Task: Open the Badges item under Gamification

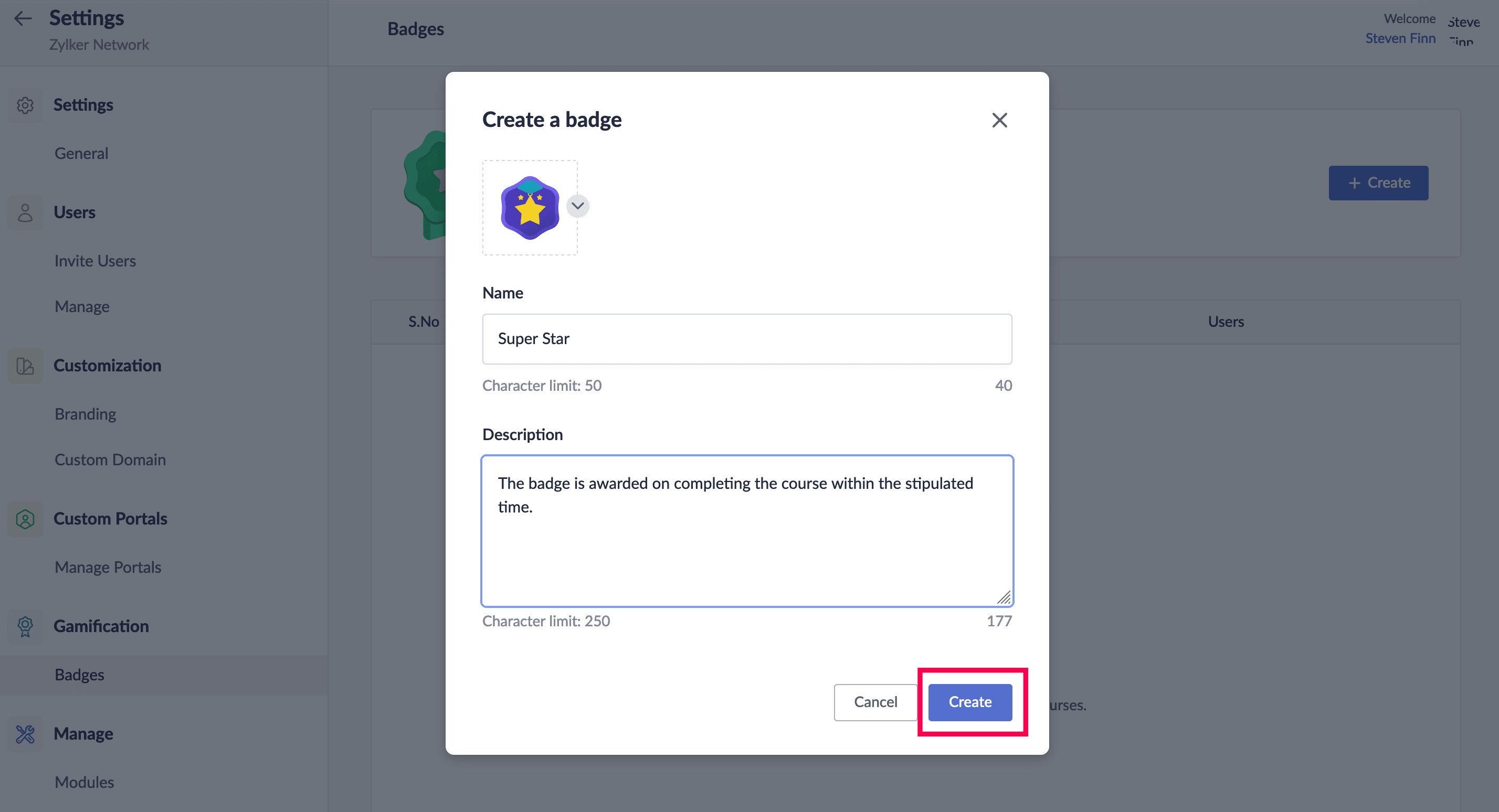Action: [x=80, y=675]
